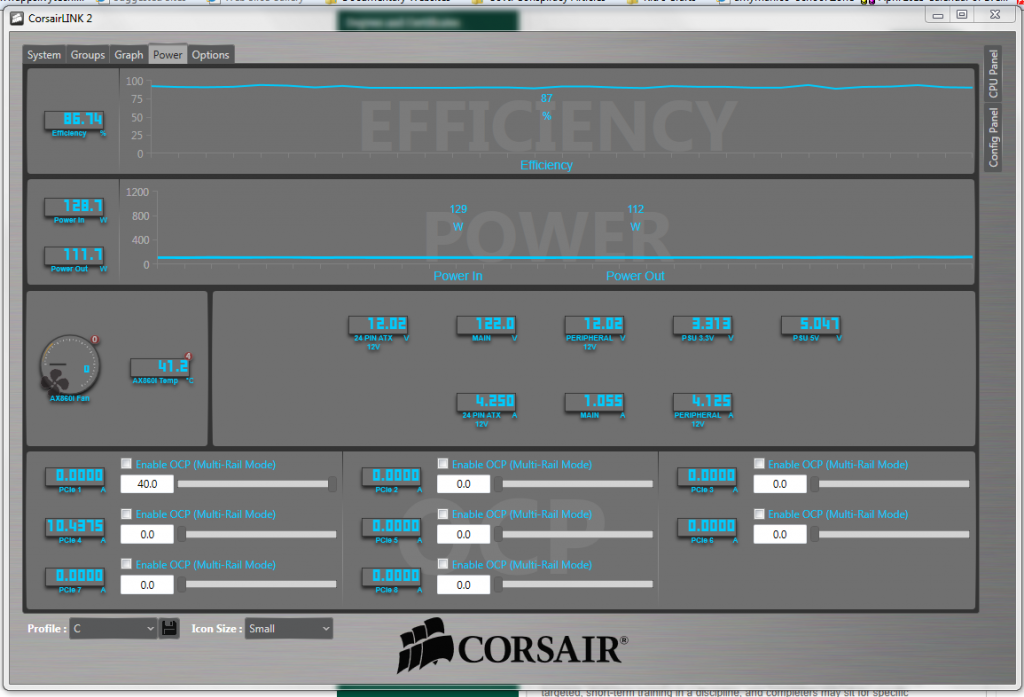Click the PCIe 6 OCP slider
Screen dimensions: 1024x697
pyautogui.click(x=889, y=534)
